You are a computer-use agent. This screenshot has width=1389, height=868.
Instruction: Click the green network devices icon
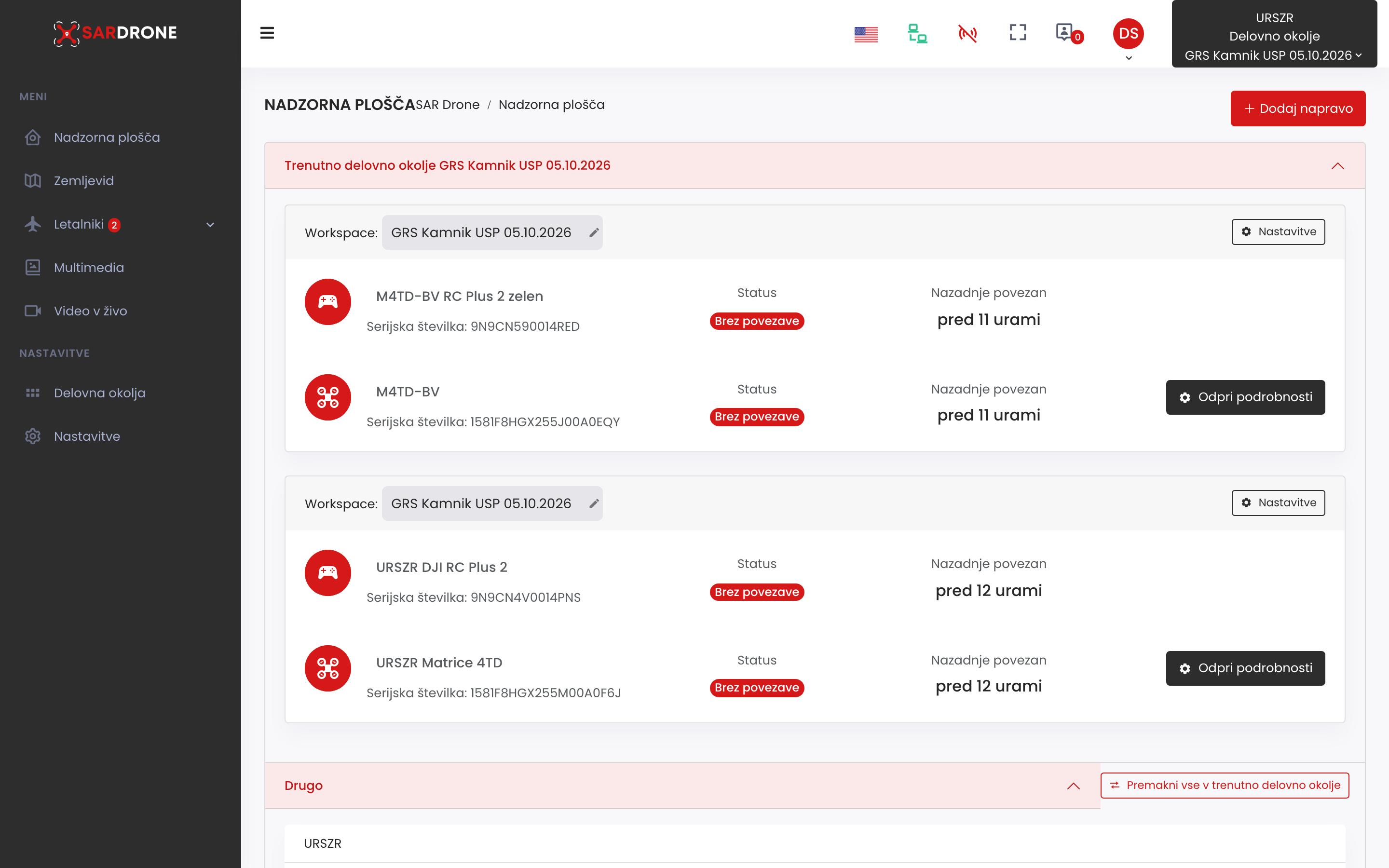917,33
